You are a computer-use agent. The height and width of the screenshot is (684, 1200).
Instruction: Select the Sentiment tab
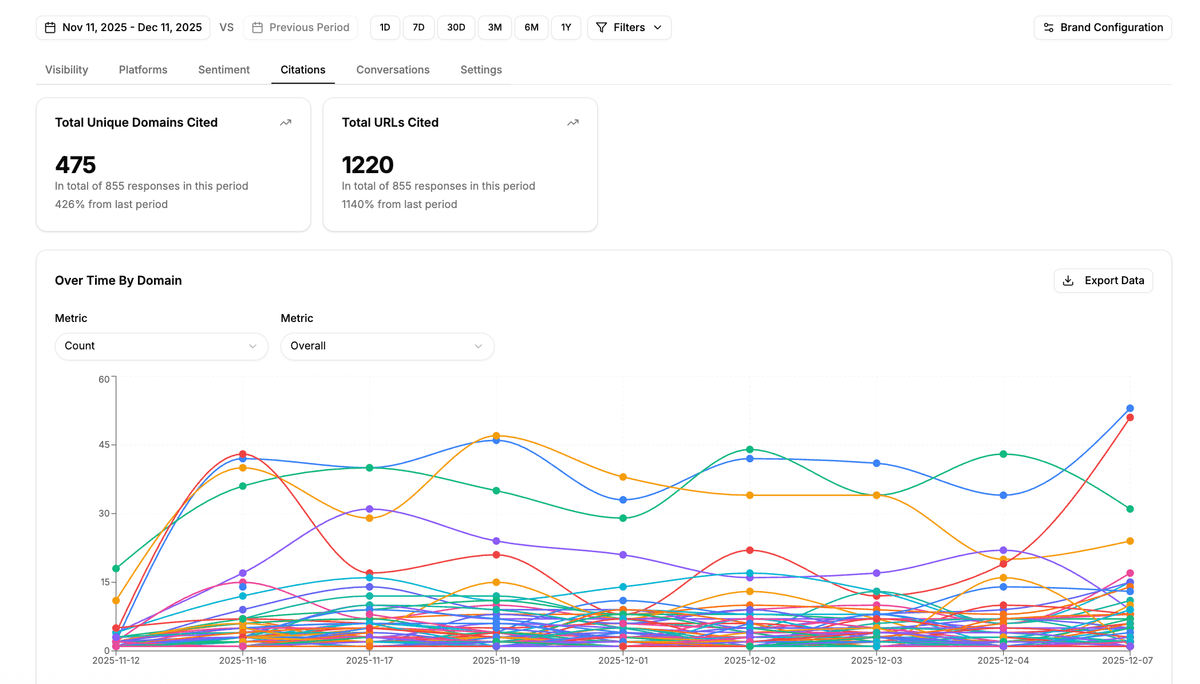point(223,69)
